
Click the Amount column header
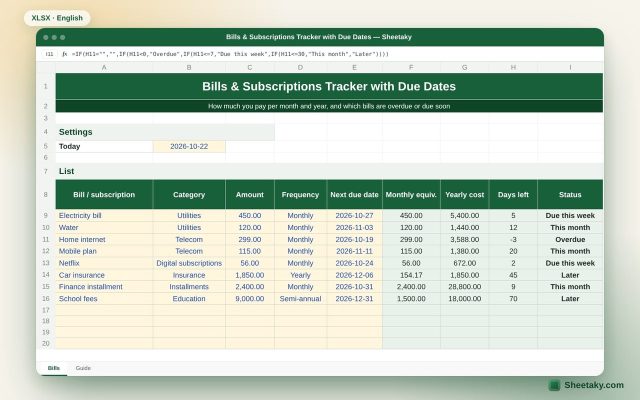tap(250, 195)
